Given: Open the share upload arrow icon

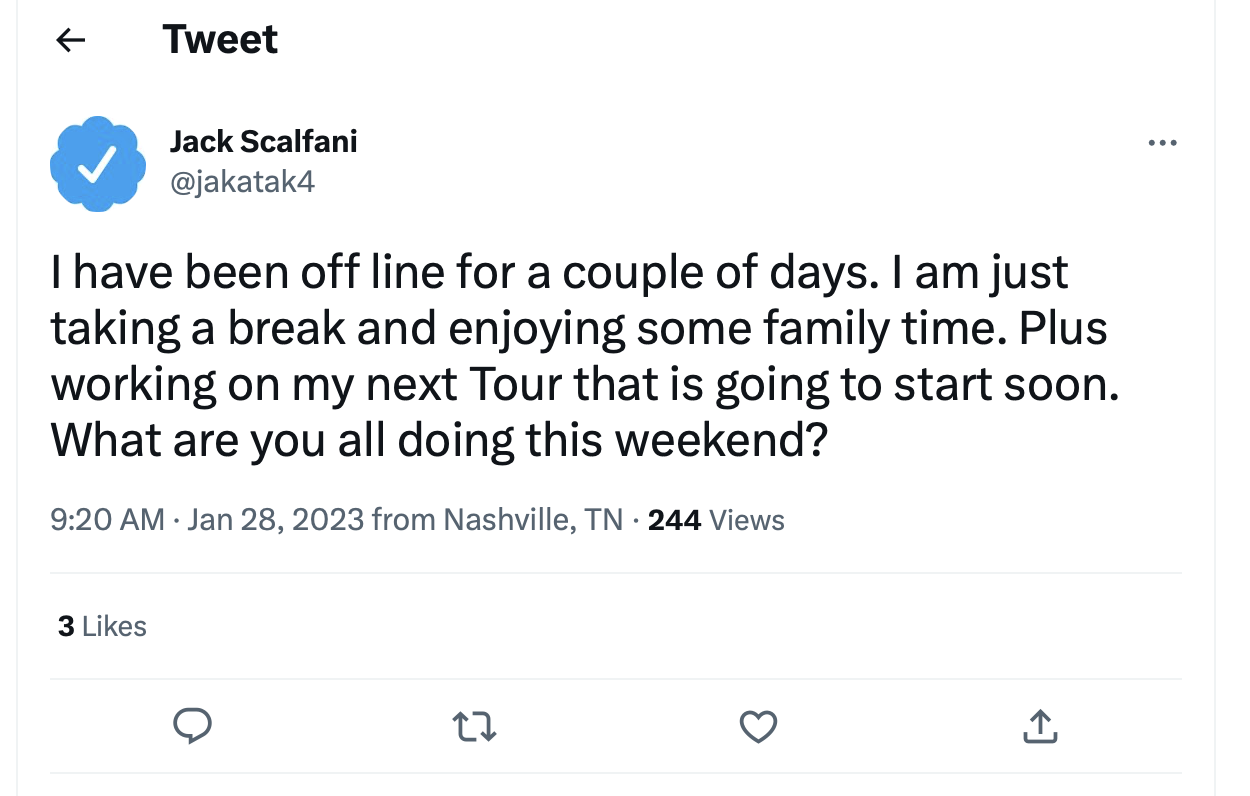Looking at the screenshot, I should coord(1040,726).
